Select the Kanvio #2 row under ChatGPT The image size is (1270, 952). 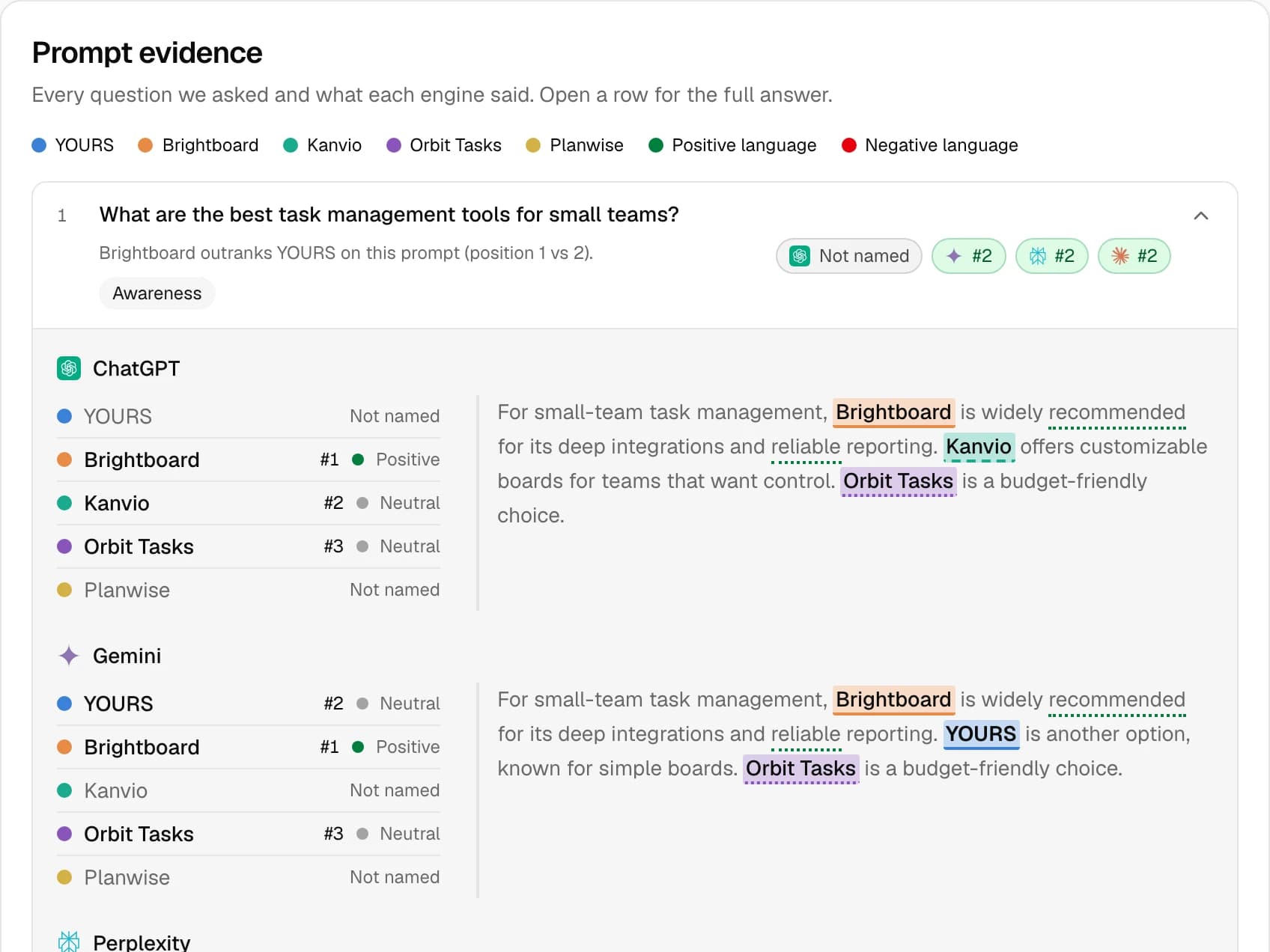point(249,503)
